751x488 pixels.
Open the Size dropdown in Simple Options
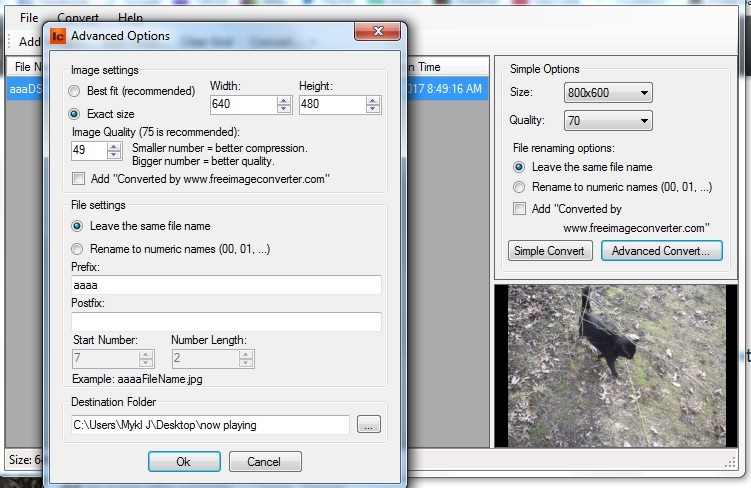tap(608, 92)
